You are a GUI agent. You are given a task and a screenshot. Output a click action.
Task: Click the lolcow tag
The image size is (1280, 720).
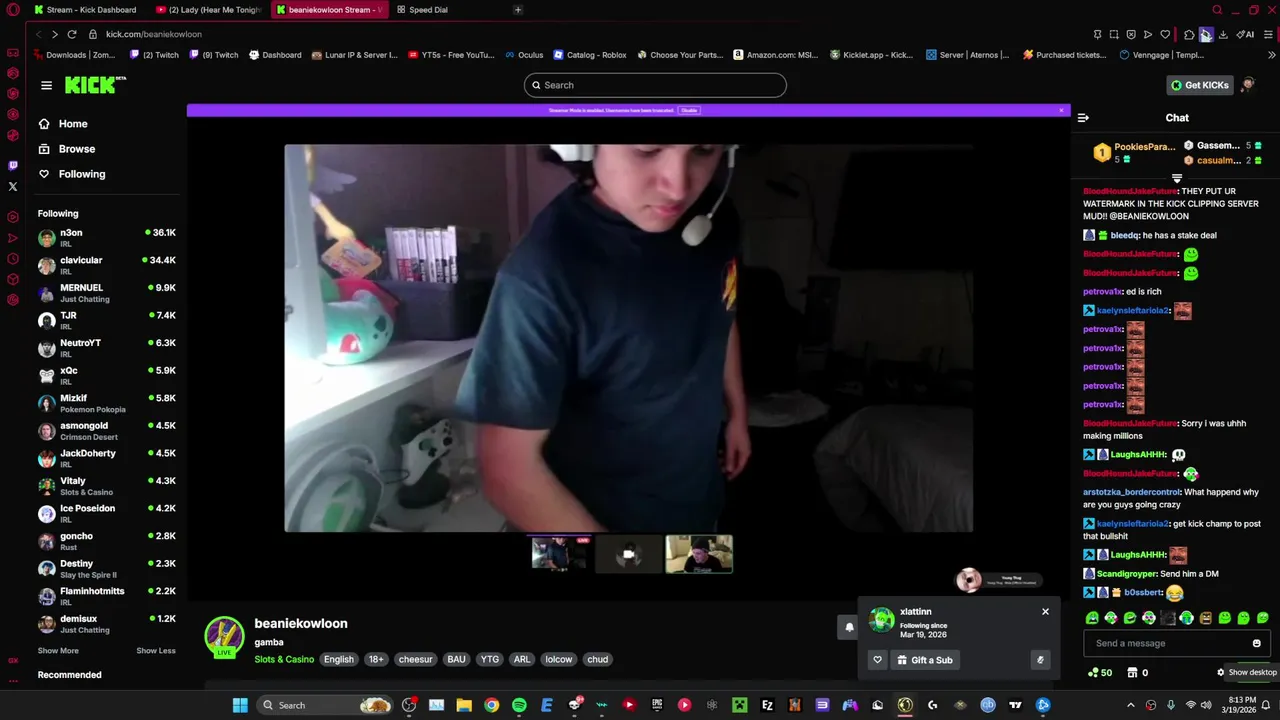(559, 660)
